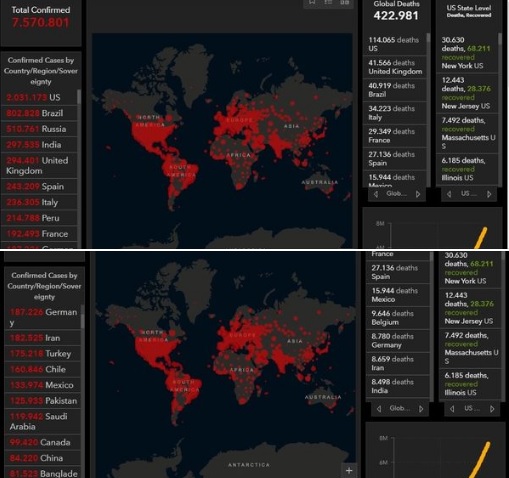Select Belgium 9.646 deaths entry
The image size is (509, 478).
coord(397,318)
